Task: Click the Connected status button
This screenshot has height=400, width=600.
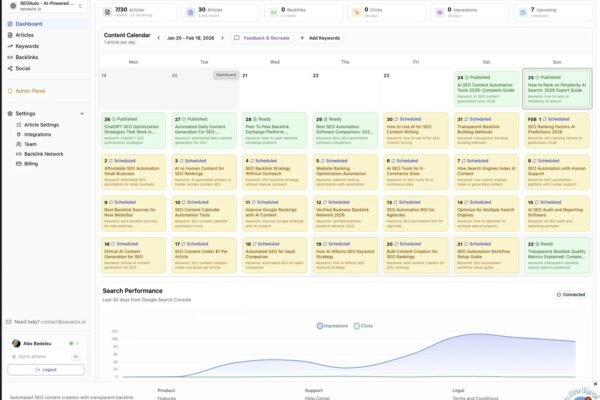Action: pos(571,294)
